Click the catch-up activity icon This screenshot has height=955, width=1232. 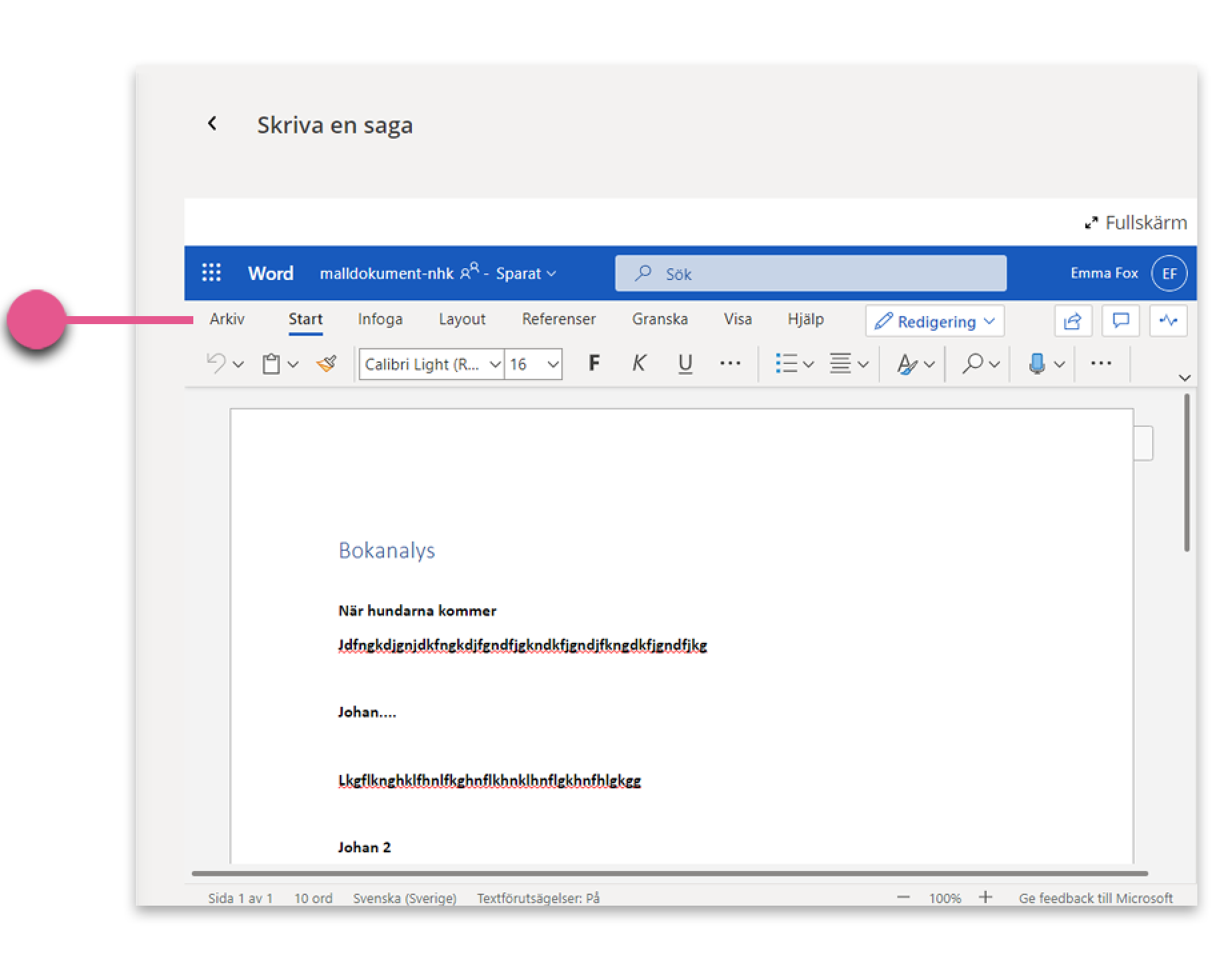[1168, 321]
